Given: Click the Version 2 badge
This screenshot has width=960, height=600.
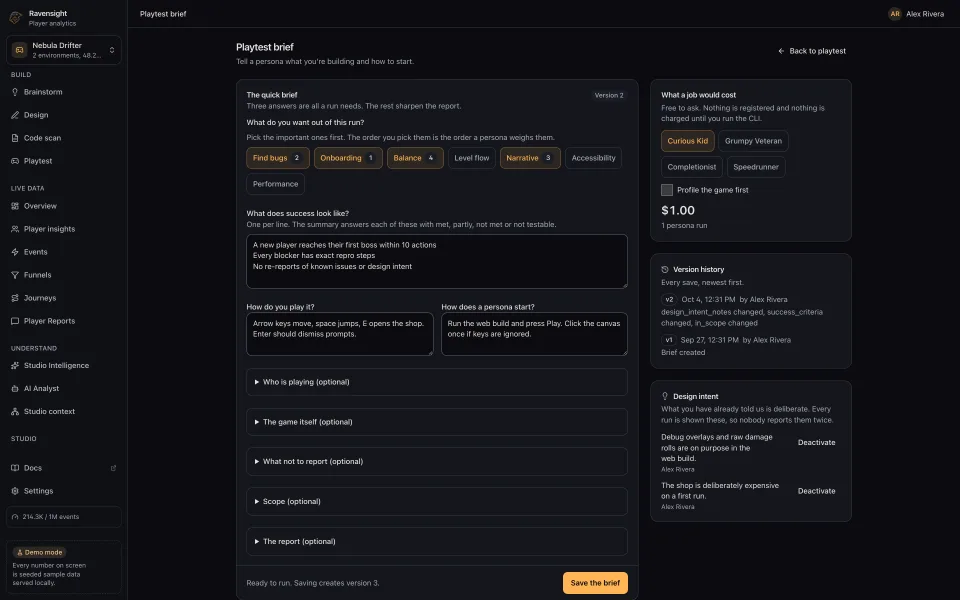Looking at the screenshot, I should 609,96.
